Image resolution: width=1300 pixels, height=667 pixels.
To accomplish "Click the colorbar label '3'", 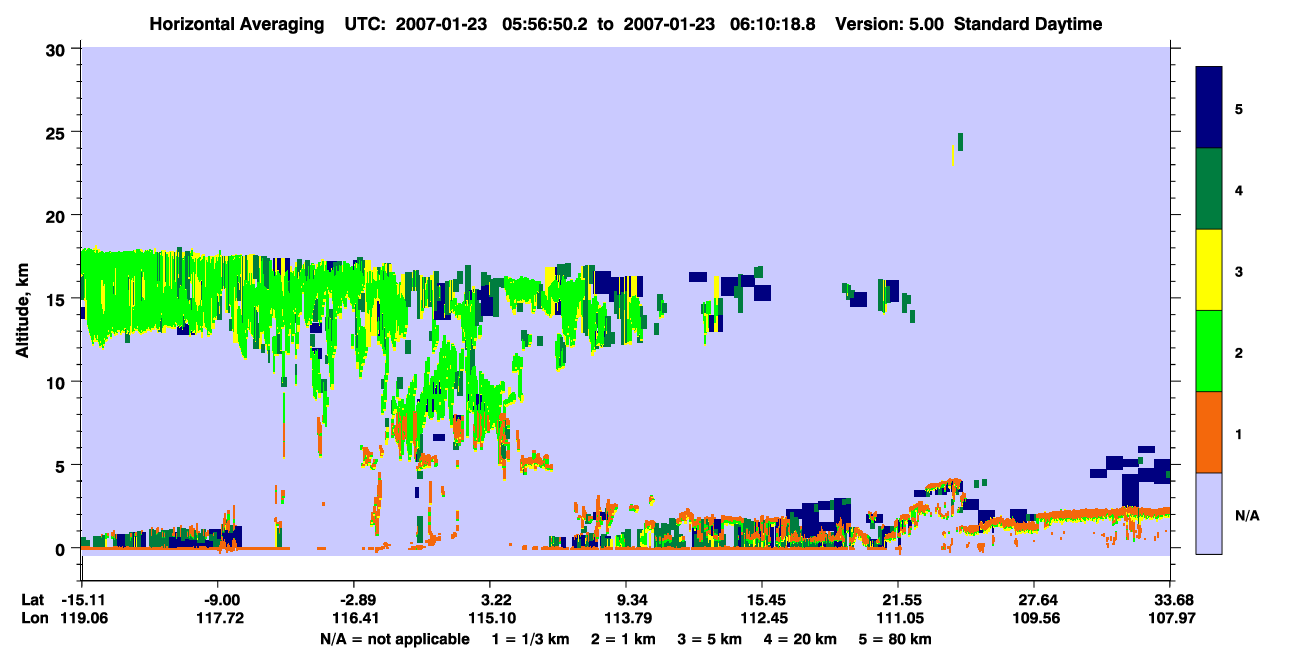I will pyautogui.click(x=1239, y=271).
